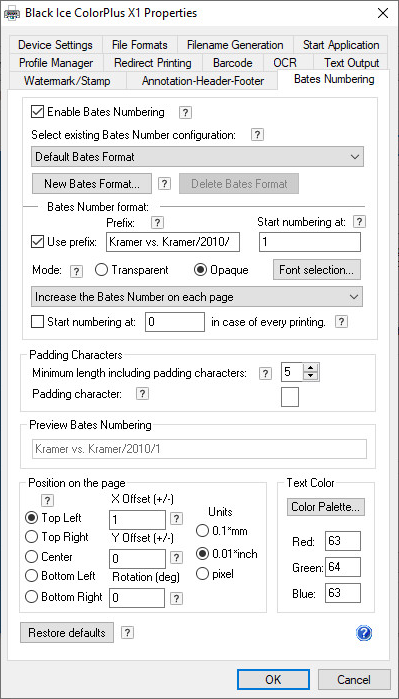Viewport: 399px width, 699px height.
Task: Expand Default Bates Format dropdown
Action: point(198,157)
